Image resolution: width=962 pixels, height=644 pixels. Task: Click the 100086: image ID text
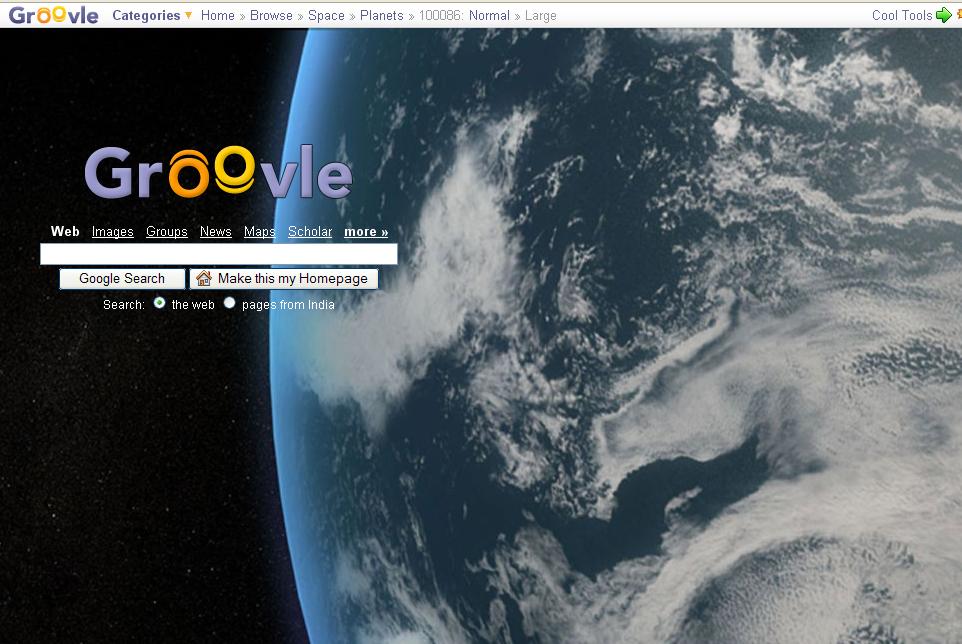(x=441, y=15)
